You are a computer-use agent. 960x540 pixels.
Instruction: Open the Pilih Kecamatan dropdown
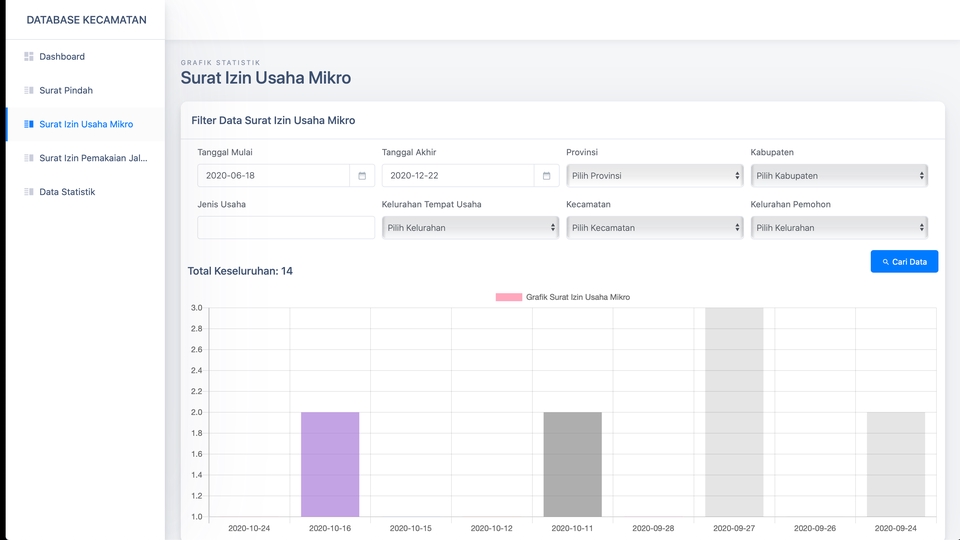click(x=654, y=228)
